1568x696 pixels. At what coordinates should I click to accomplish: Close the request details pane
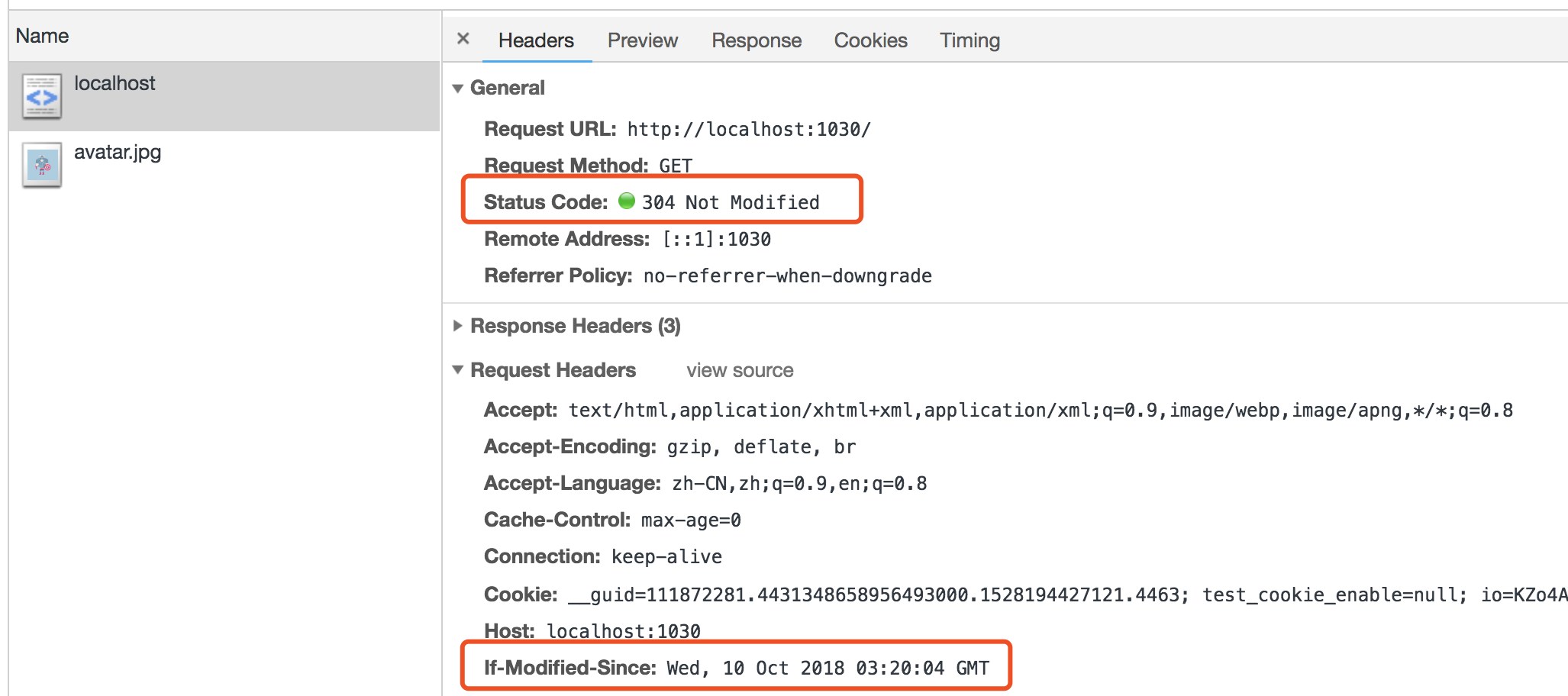point(463,39)
